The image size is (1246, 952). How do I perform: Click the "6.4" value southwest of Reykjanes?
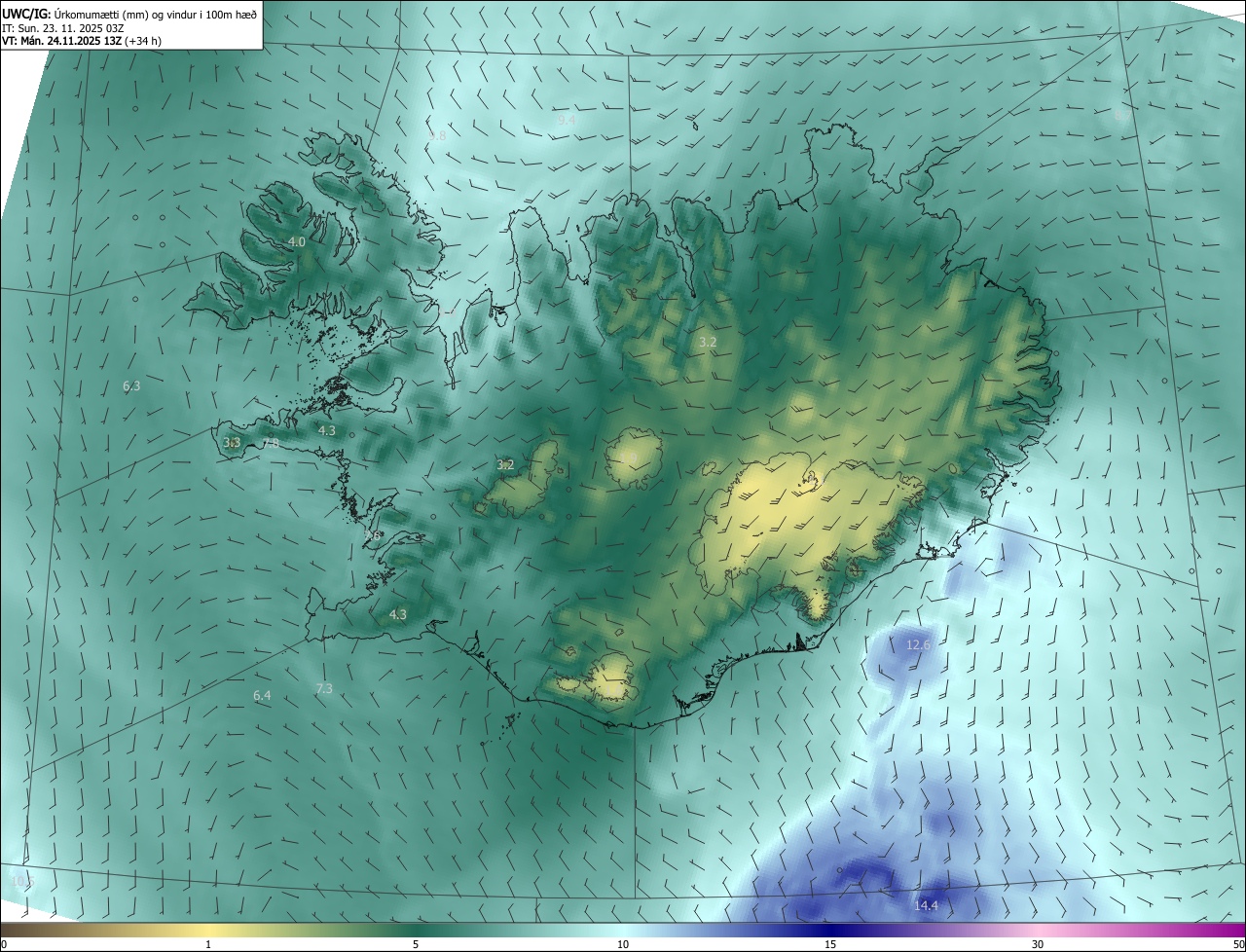pyautogui.click(x=262, y=696)
